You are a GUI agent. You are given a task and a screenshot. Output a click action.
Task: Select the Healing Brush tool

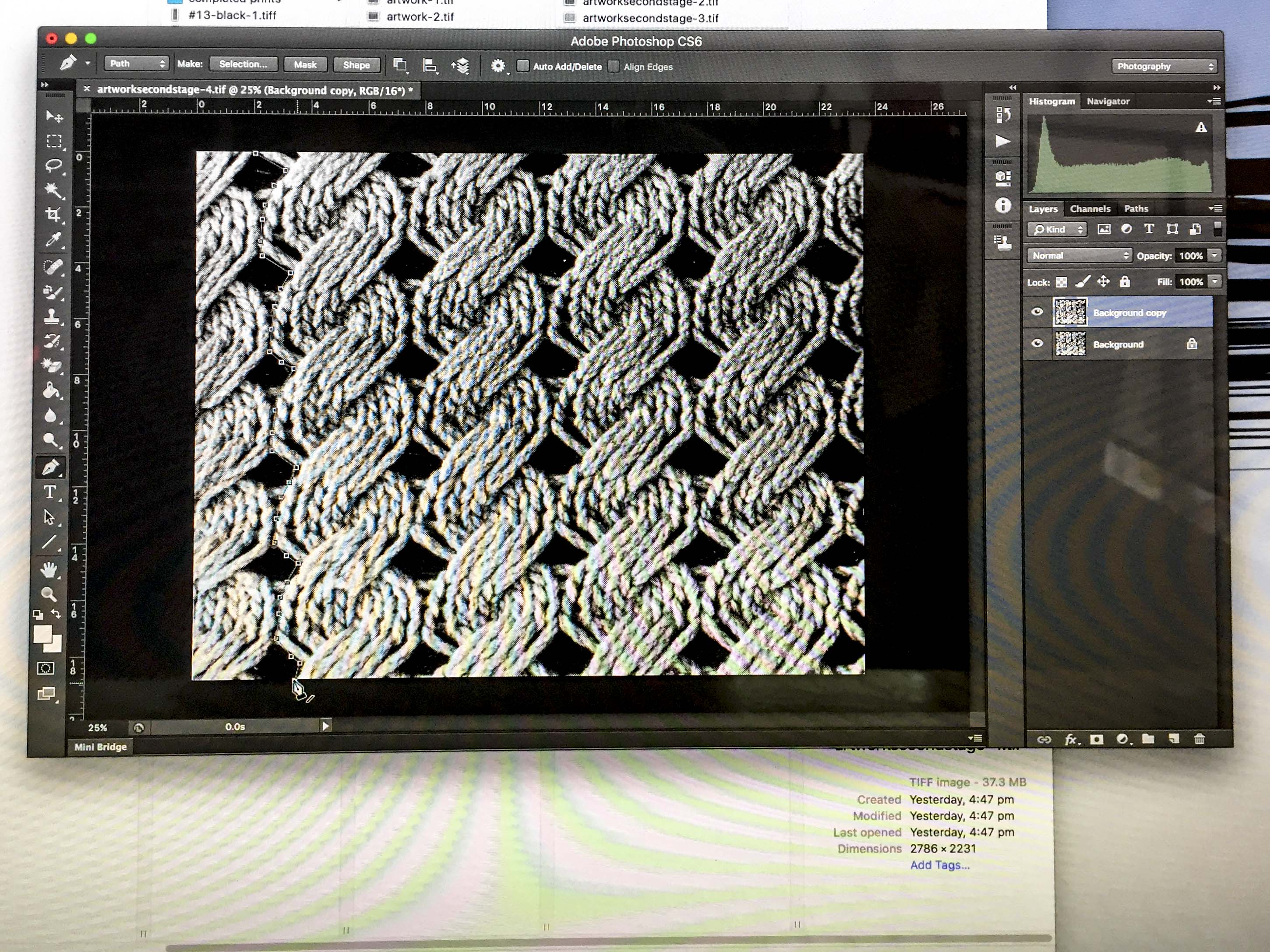(x=53, y=267)
